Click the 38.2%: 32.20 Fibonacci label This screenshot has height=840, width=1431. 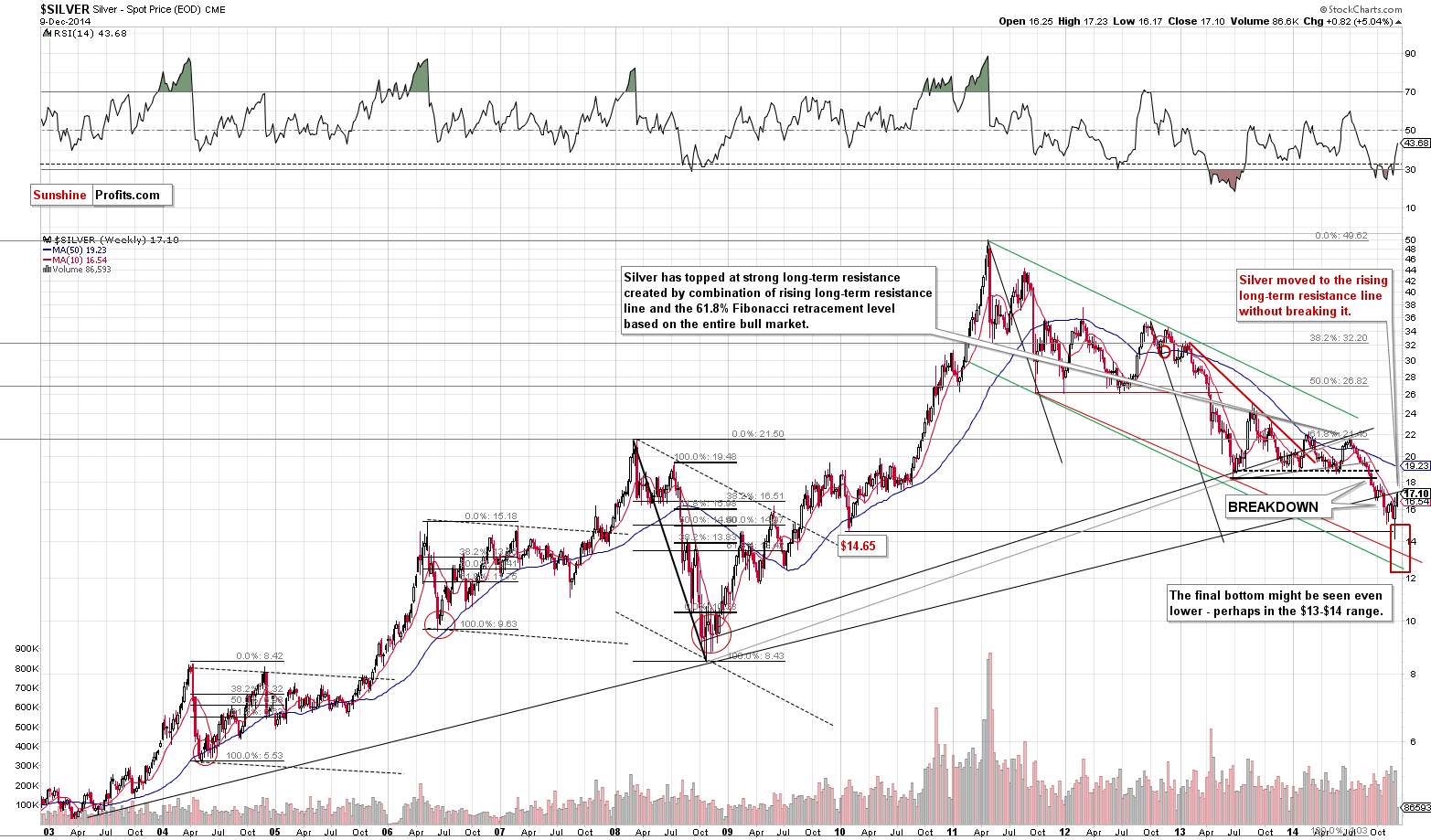(1339, 337)
